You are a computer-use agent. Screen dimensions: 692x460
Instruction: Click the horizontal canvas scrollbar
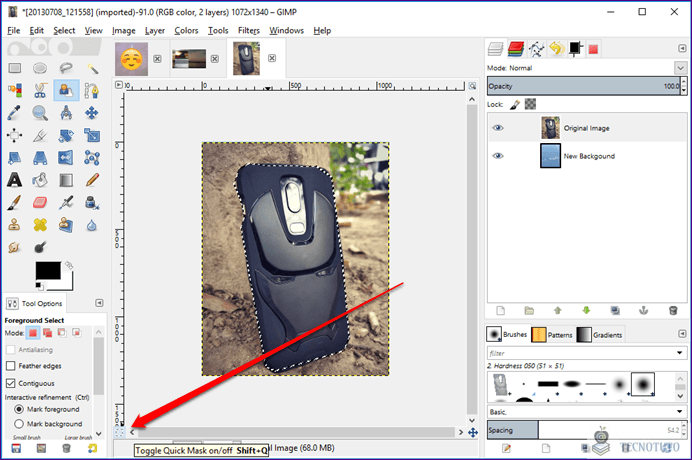pos(295,432)
